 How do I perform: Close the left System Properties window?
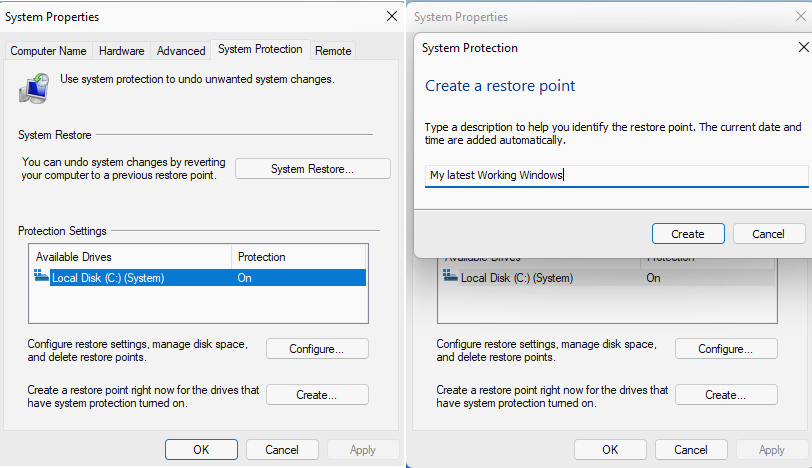391,17
